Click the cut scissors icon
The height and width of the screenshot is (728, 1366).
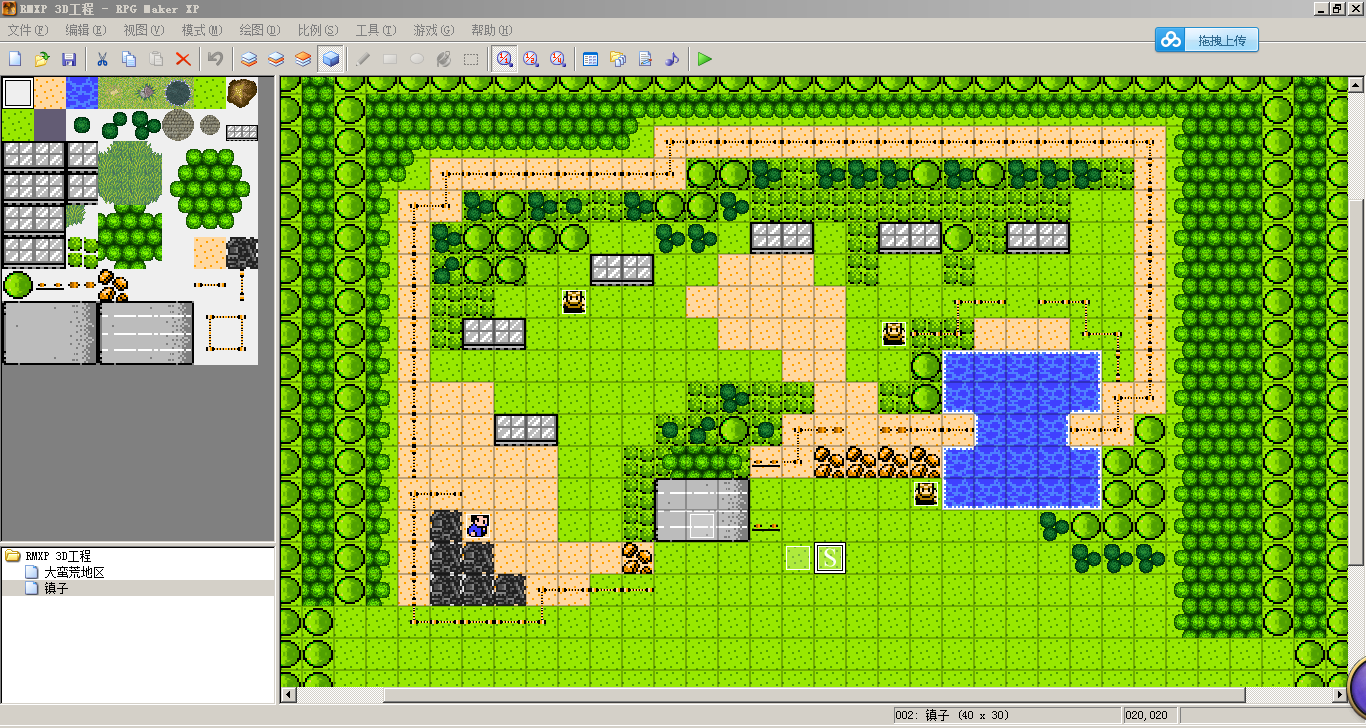[102, 59]
